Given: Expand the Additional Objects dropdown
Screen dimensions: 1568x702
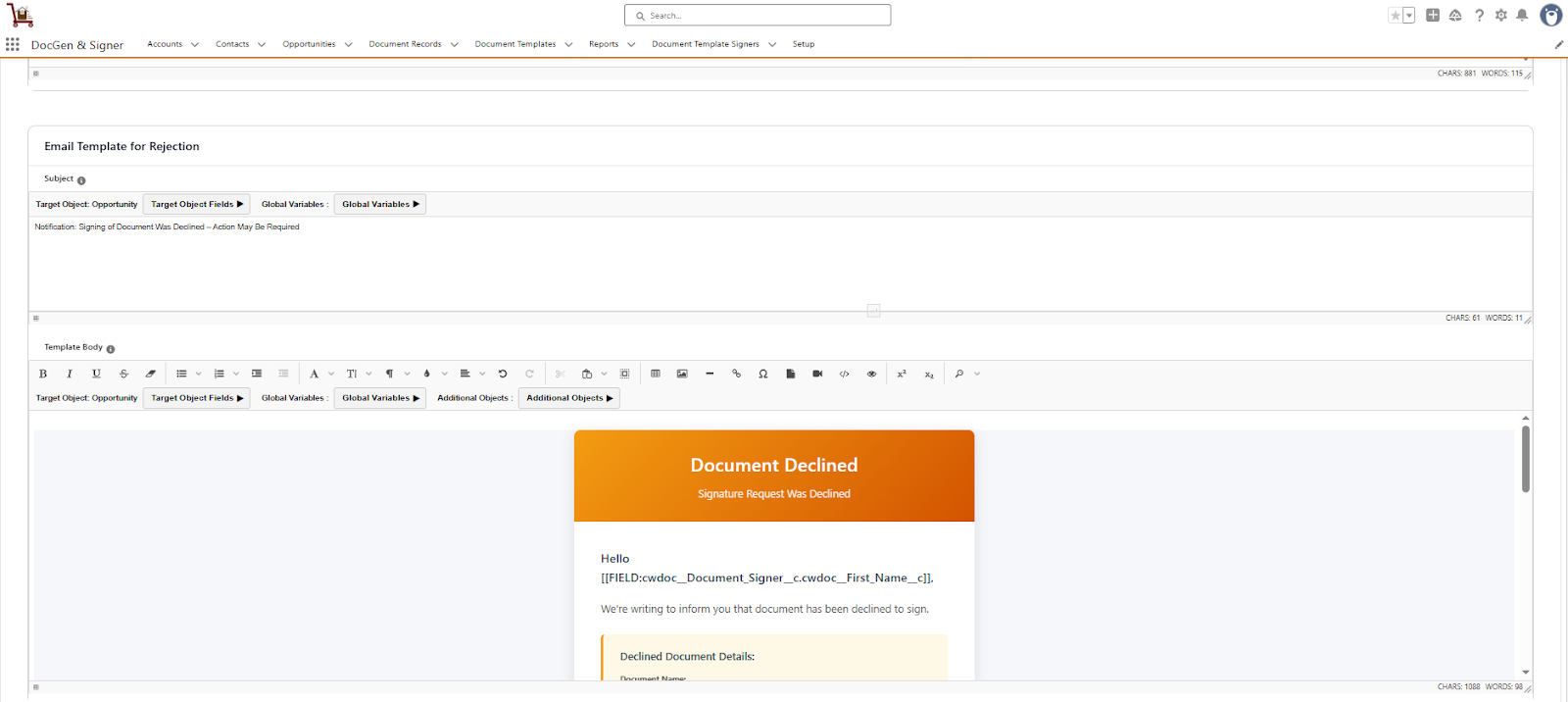Looking at the screenshot, I should (x=568, y=398).
